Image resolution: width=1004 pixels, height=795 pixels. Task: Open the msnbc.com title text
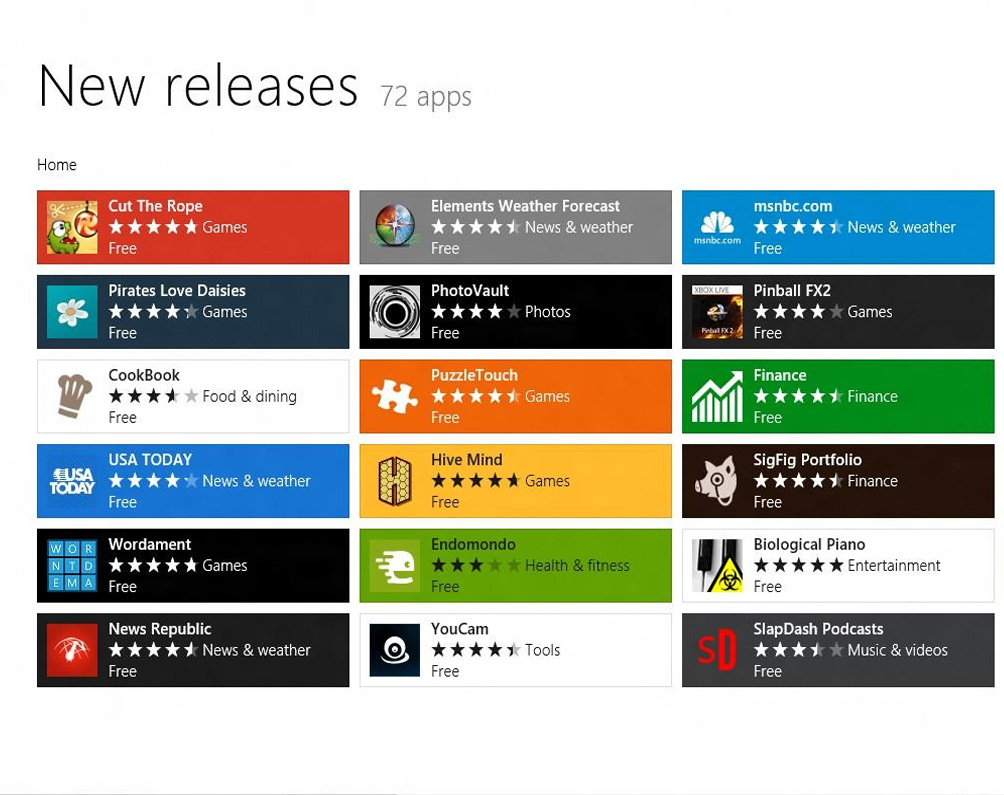tap(793, 206)
